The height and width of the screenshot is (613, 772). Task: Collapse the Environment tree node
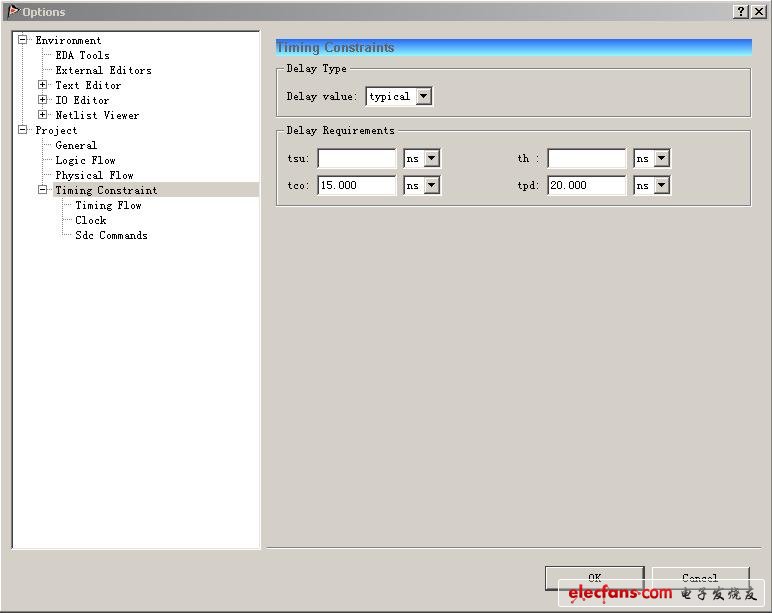(x=23, y=40)
